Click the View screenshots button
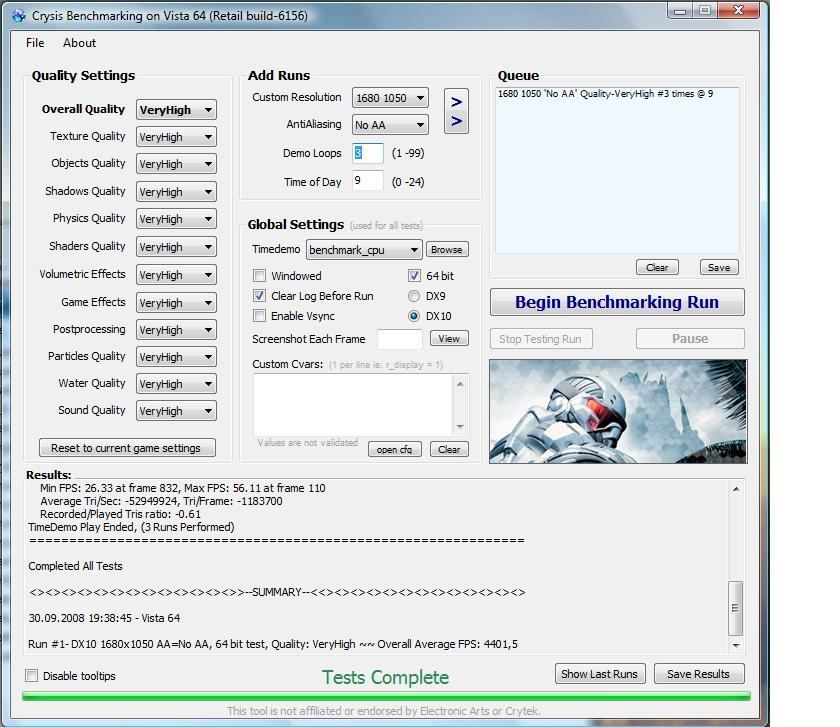This screenshot has width=840, height=727. click(449, 339)
